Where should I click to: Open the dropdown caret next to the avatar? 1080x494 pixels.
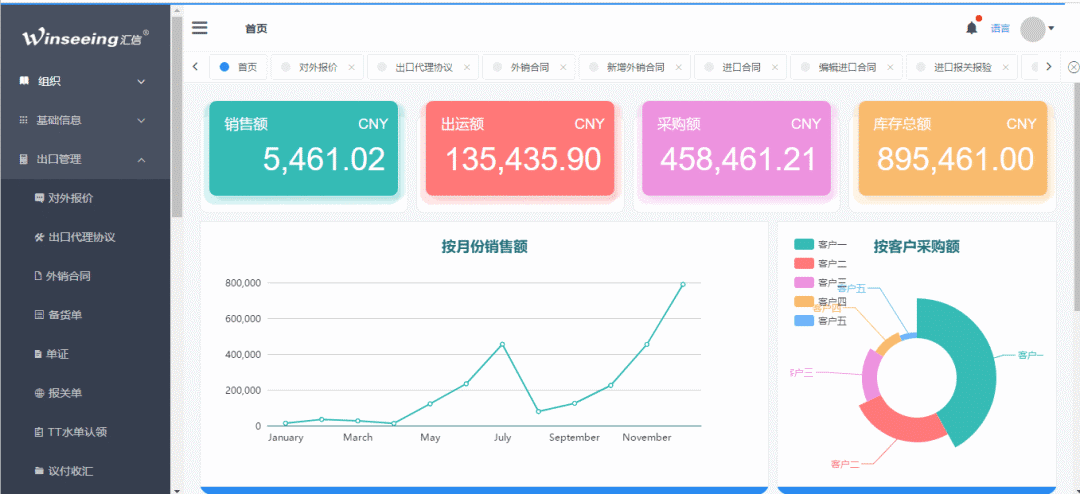pyautogui.click(x=1051, y=28)
